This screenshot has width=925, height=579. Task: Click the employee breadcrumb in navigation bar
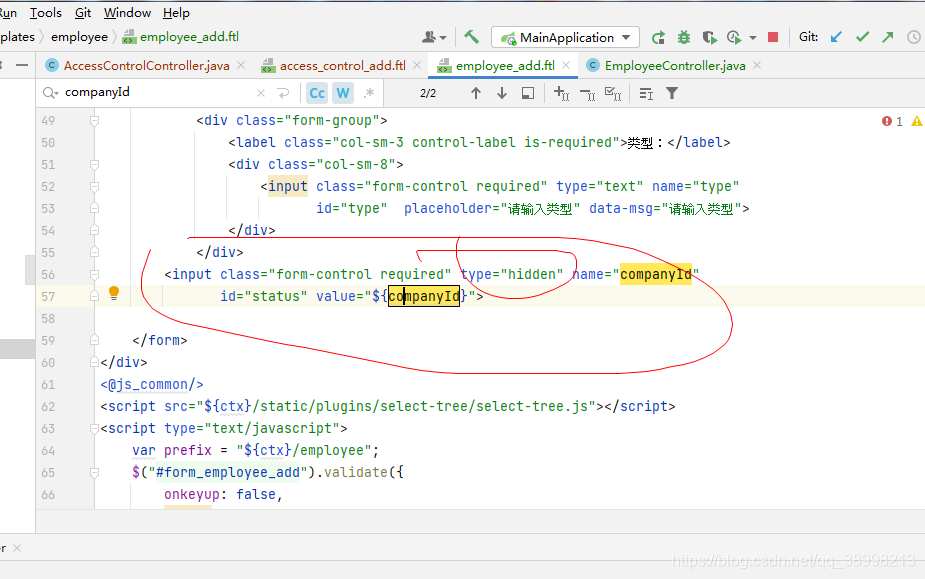[79, 37]
